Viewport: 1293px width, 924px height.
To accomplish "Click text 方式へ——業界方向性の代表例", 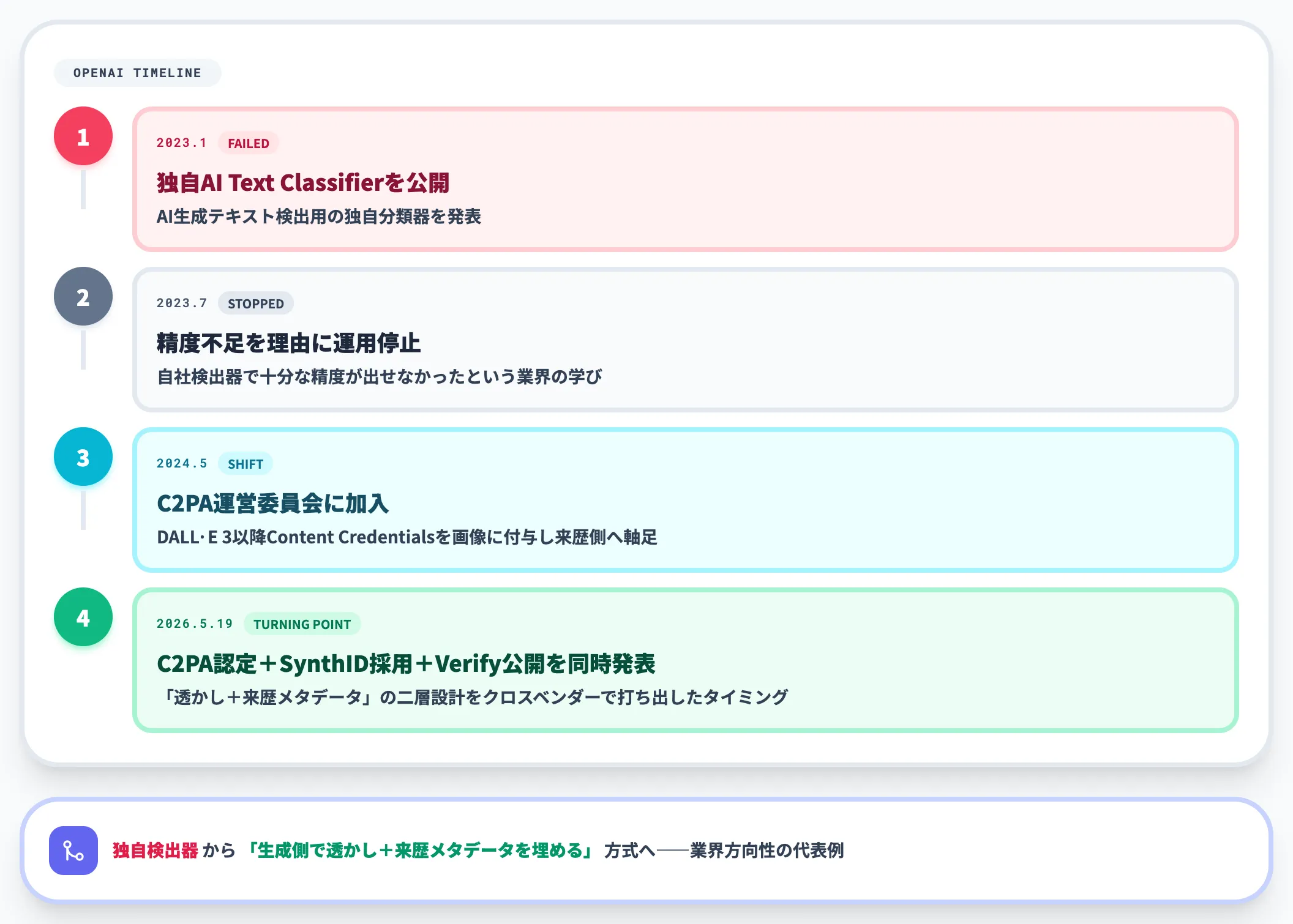I will [724, 851].
